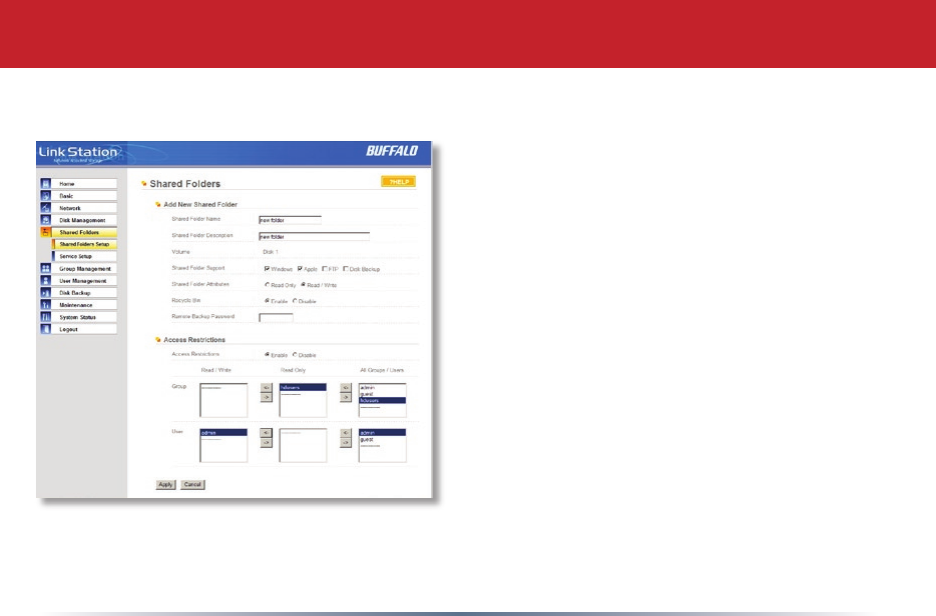
Task: Click the Shared Folder Description field
Action: coord(314,236)
